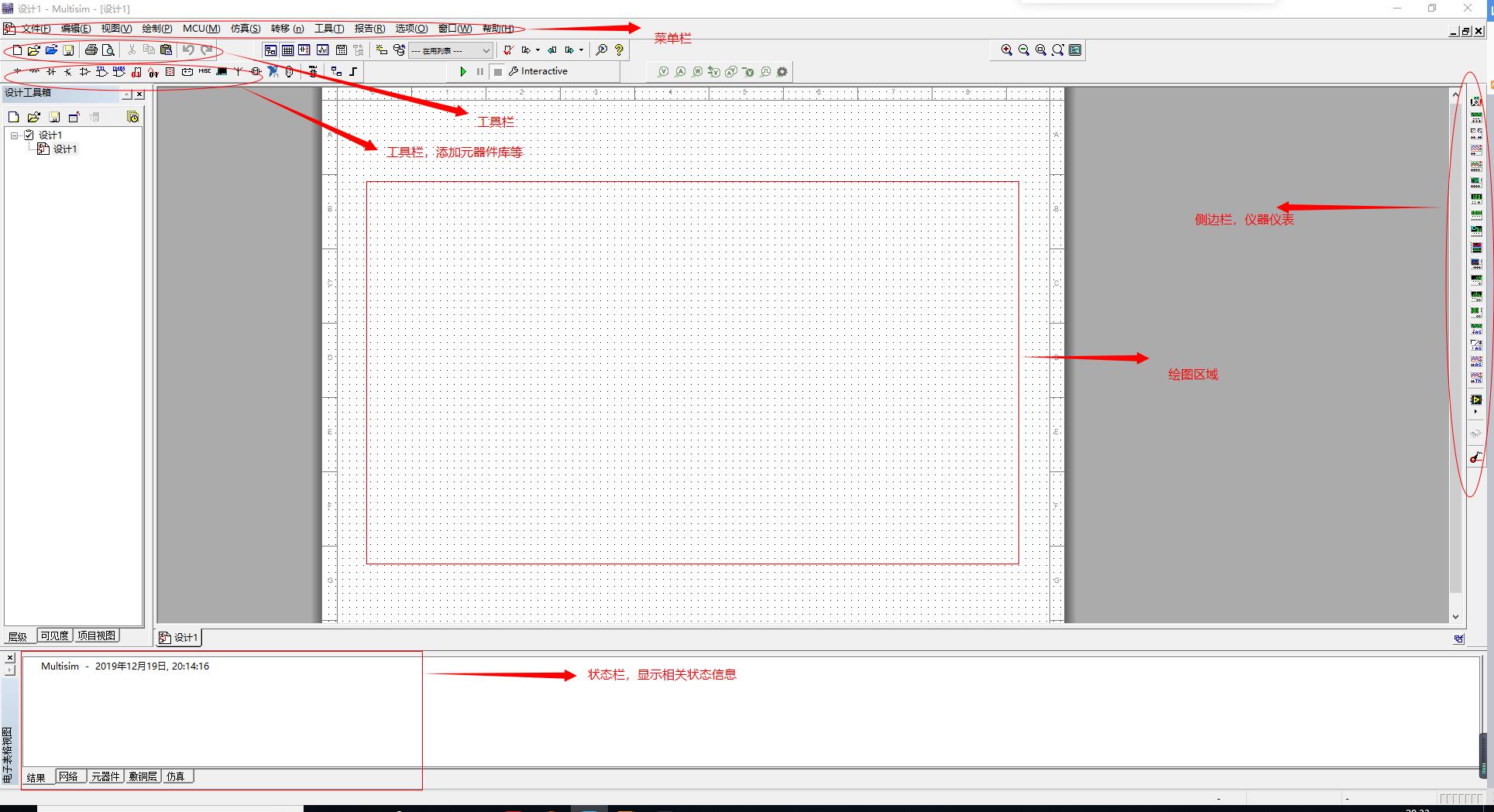Switch to the 可见度 tab

tap(53, 636)
